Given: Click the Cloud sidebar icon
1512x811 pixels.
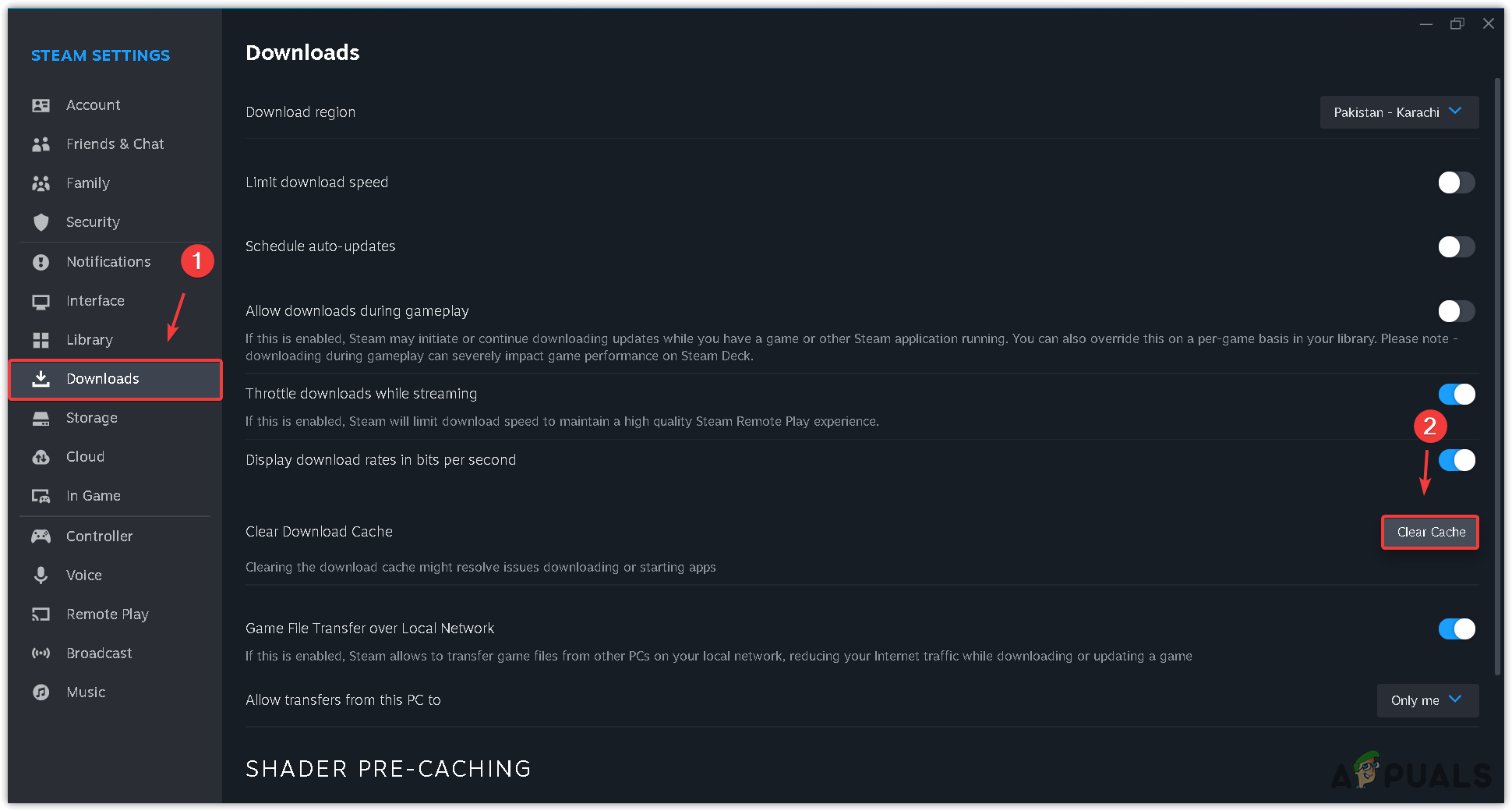Looking at the screenshot, I should [x=41, y=457].
